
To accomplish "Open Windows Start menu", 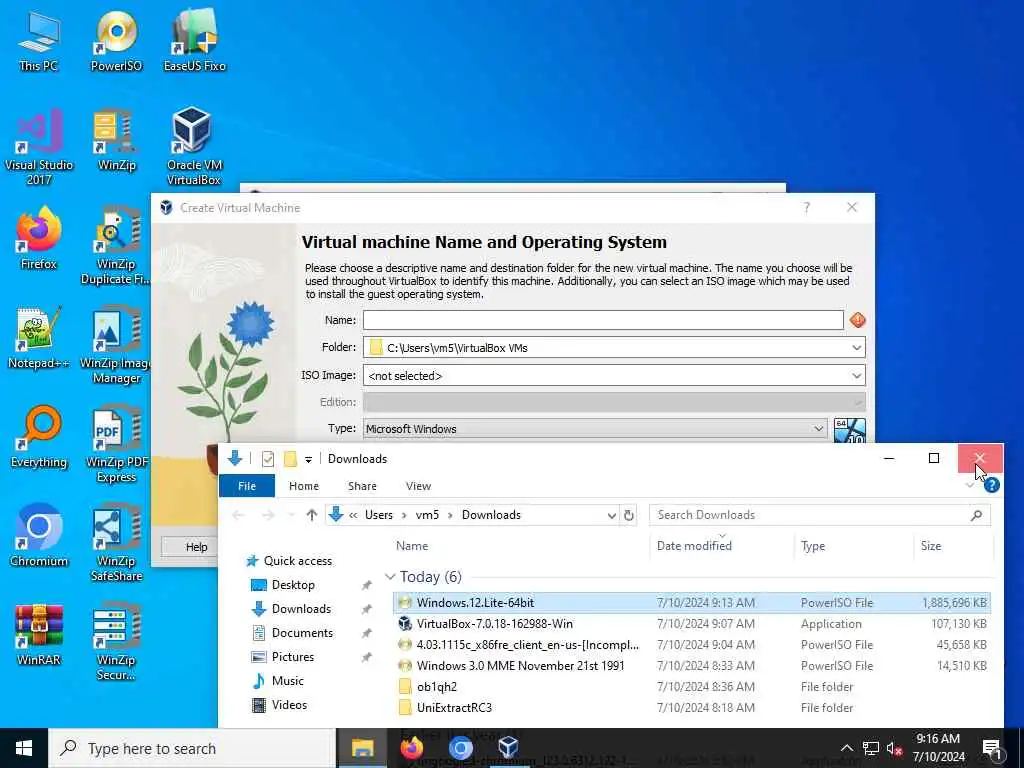I will coord(24,748).
